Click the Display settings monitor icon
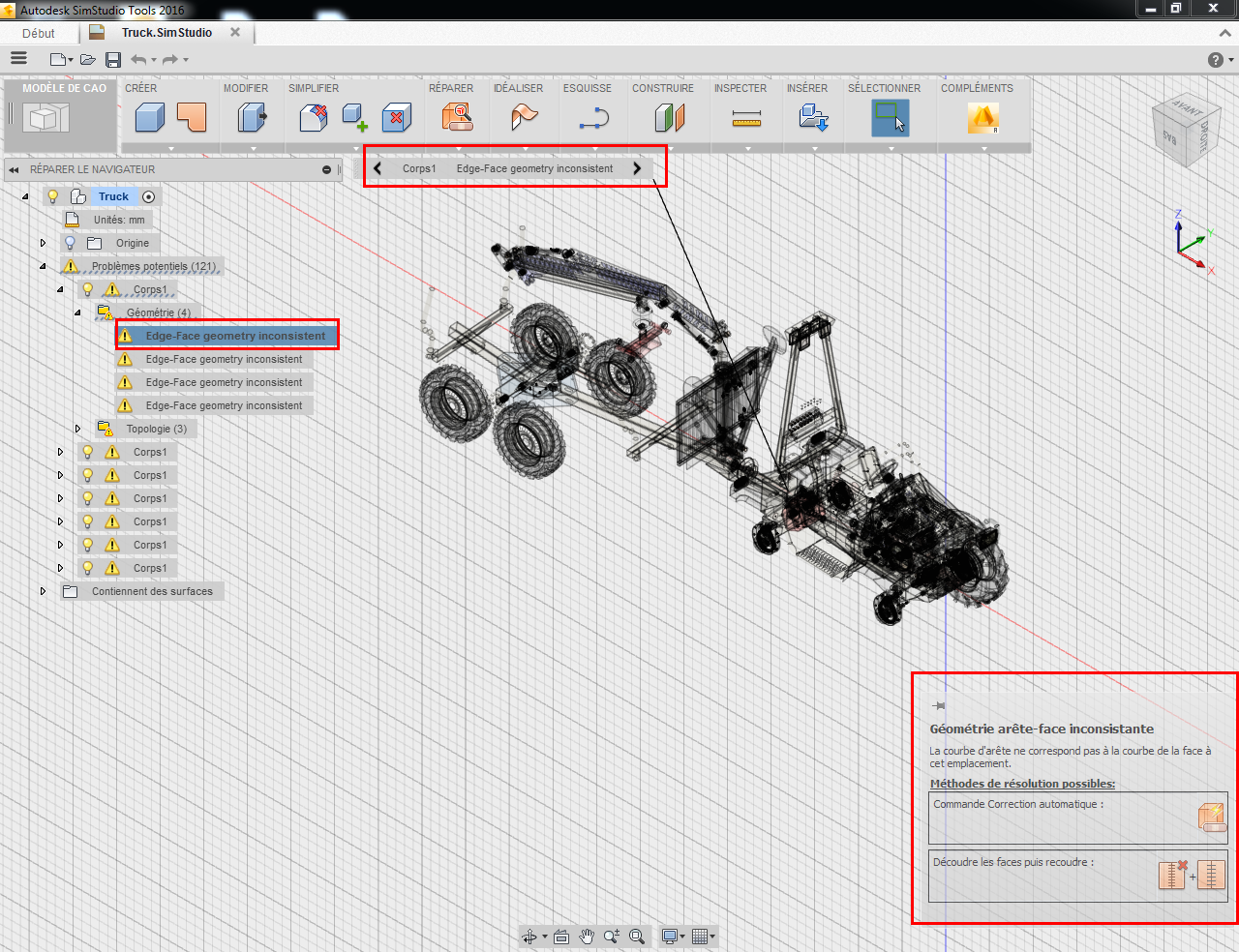This screenshot has height=952, width=1239. coord(669,937)
